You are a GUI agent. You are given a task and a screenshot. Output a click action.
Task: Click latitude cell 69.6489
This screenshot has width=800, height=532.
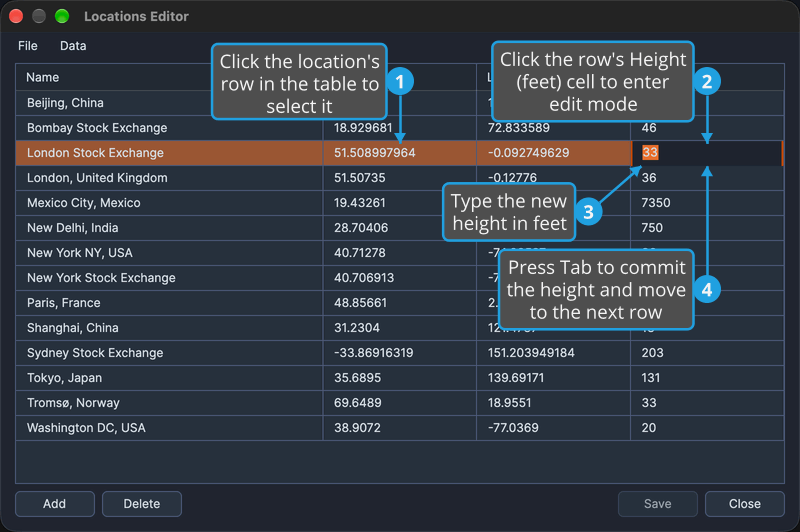(x=399, y=402)
